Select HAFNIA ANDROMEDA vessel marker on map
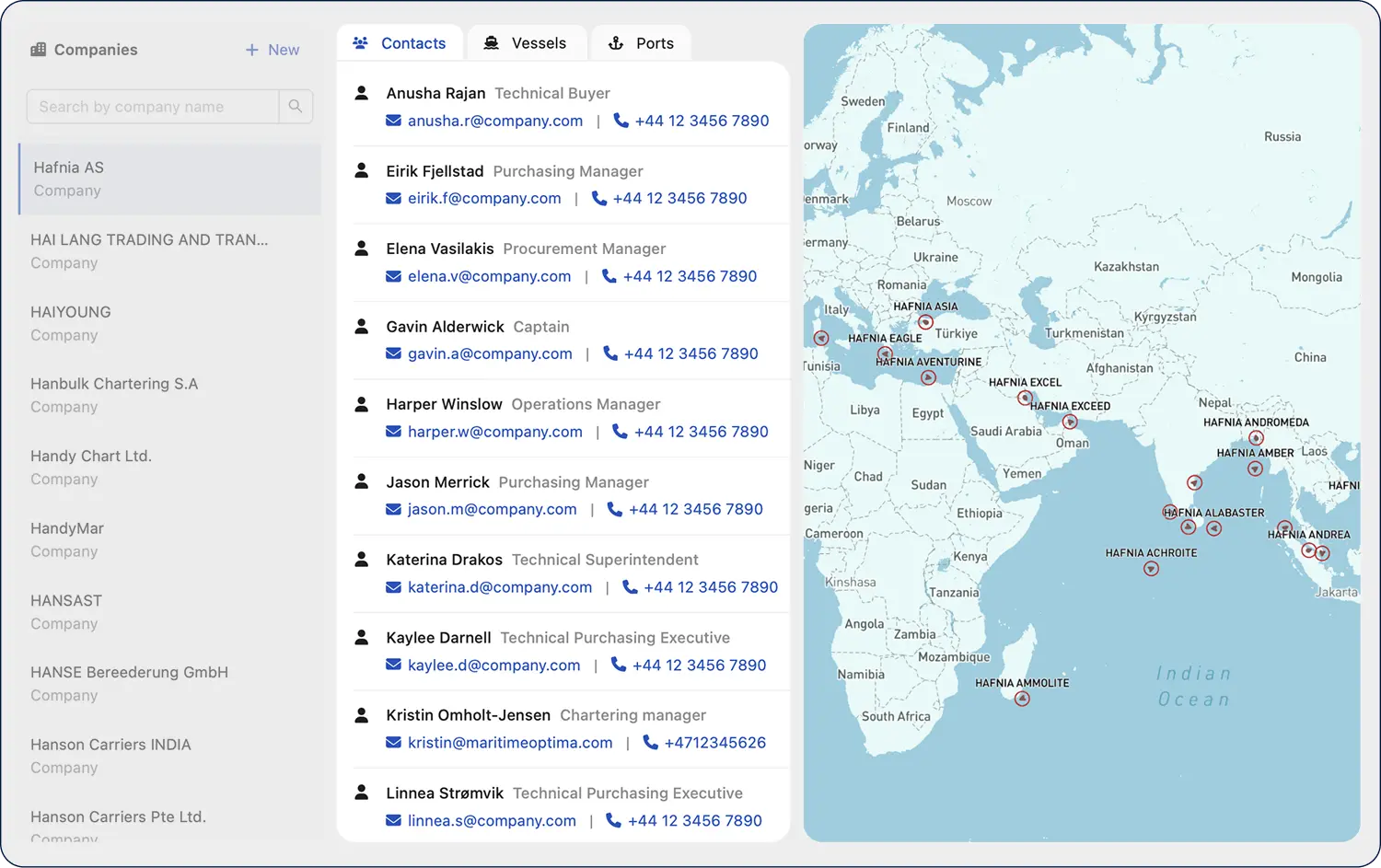This screenshot has width=1381, height=868. (1256, 438)
